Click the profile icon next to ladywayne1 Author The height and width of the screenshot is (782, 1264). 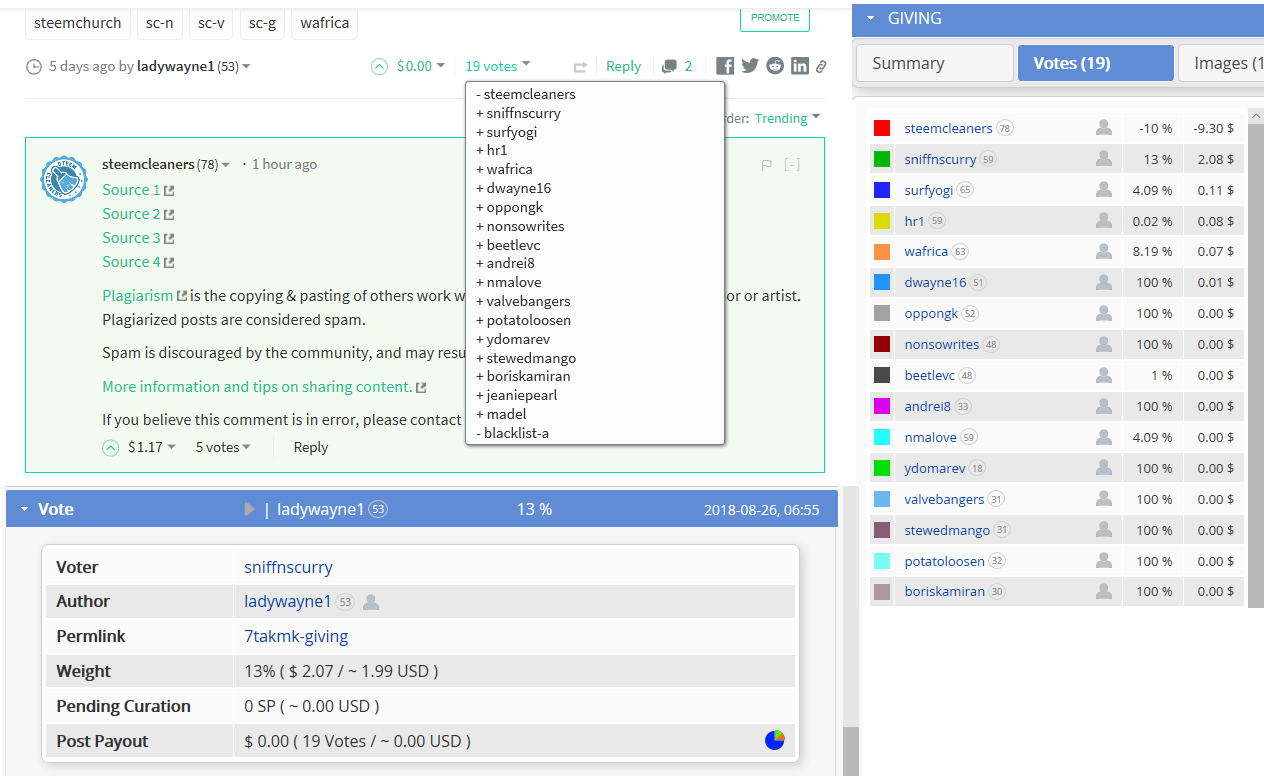click(x=371, y=602)
